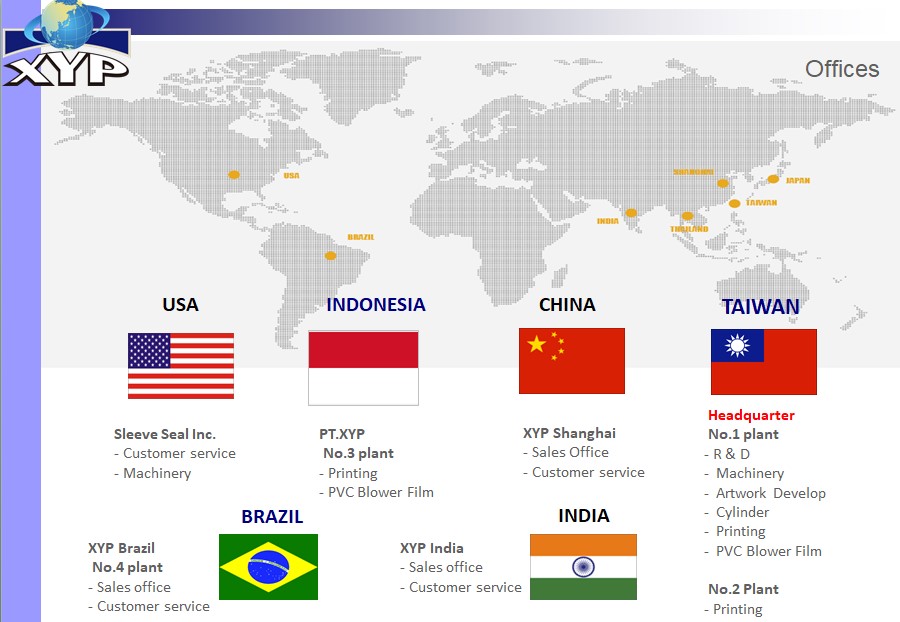Click 'Sales office' under XYP India
Image resolution: width=900 pixels, height=622 pixels.
coord(445,567)
